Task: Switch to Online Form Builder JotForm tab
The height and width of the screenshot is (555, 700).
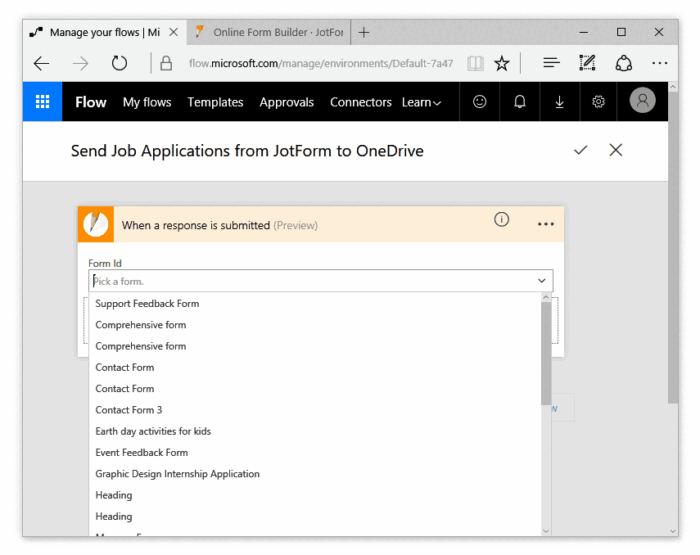Action: [269, 32]
